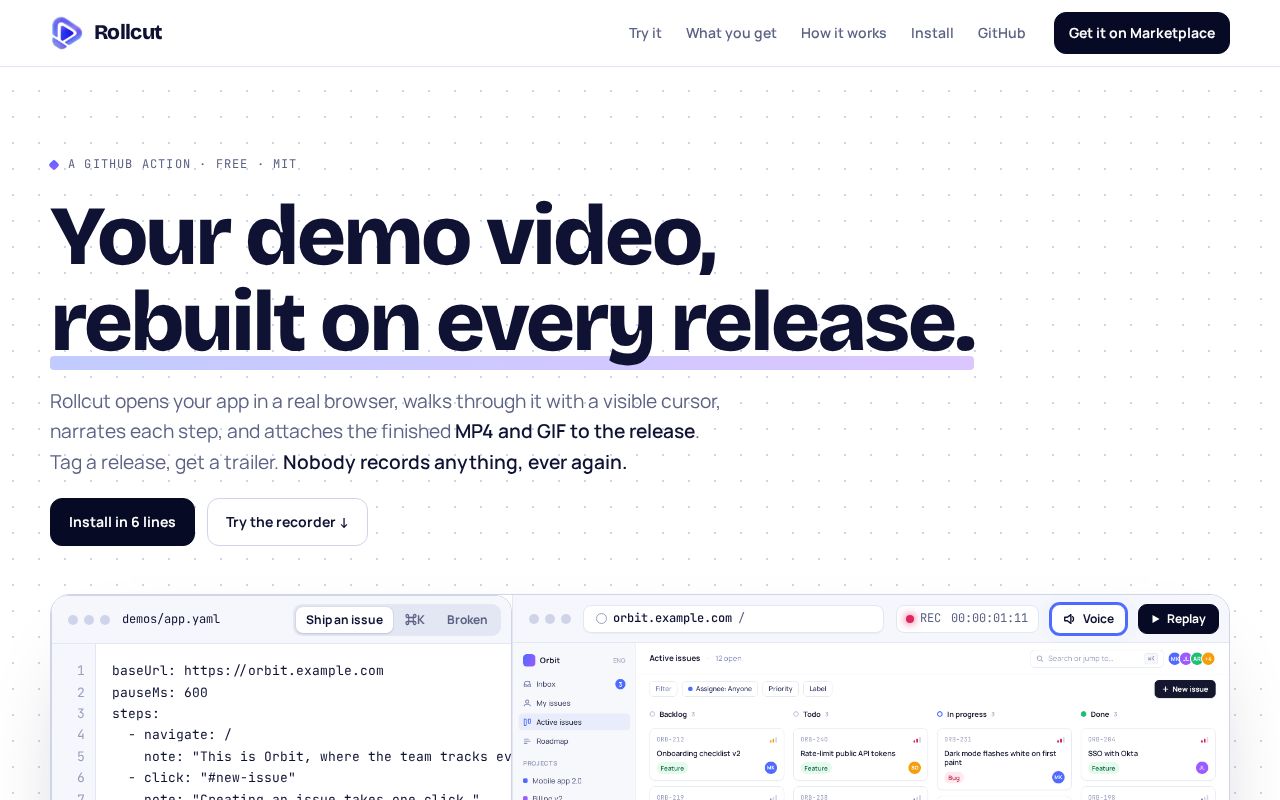The width and height of the screenshot is (1280, 800).
Task: Click Try the recorder button
Action: (x=287, y=522)
